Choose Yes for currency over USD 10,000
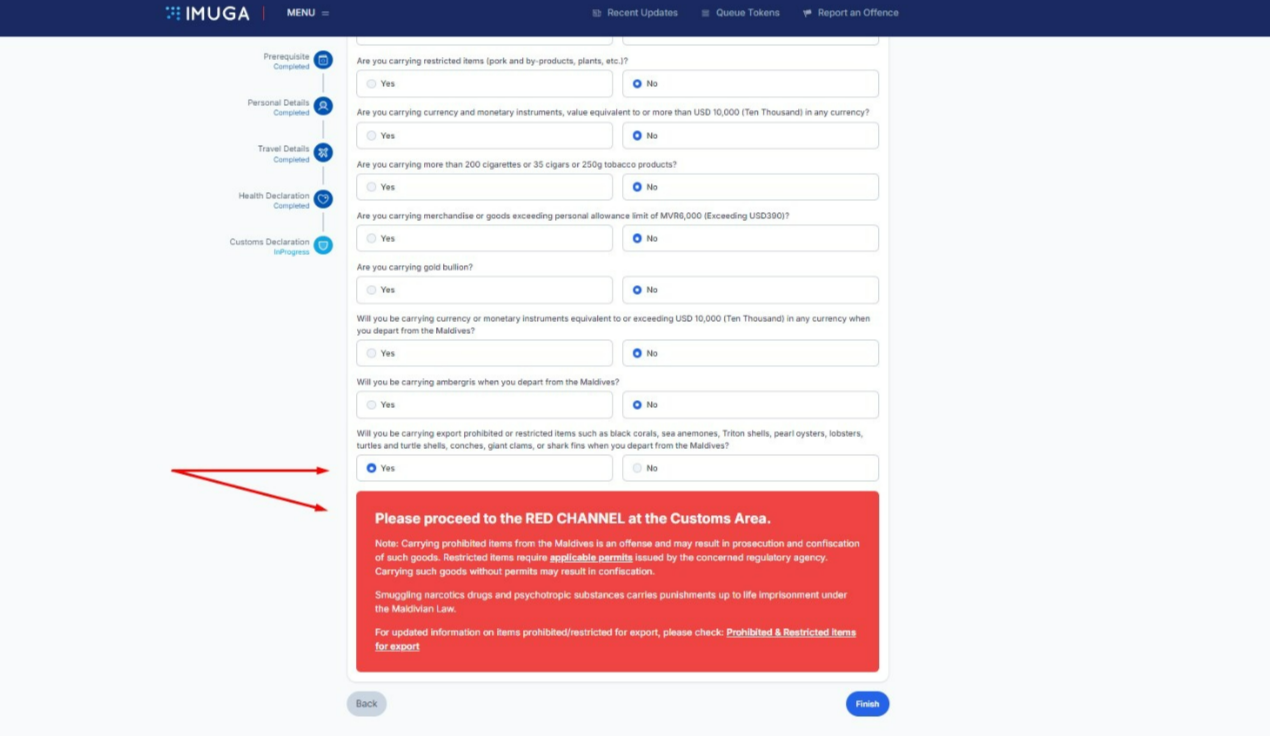This screenshot has height=736, width=1270. tap(484, 135)
